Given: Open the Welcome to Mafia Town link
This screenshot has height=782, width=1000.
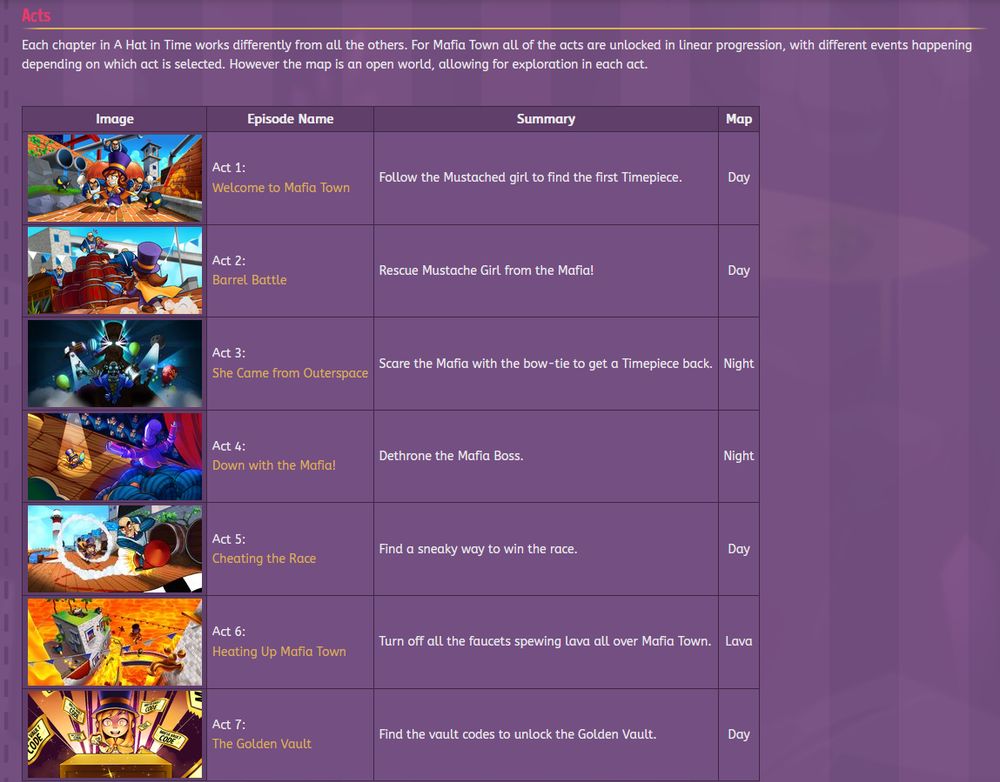Looking at the screenshot, I should coord(281,188).
